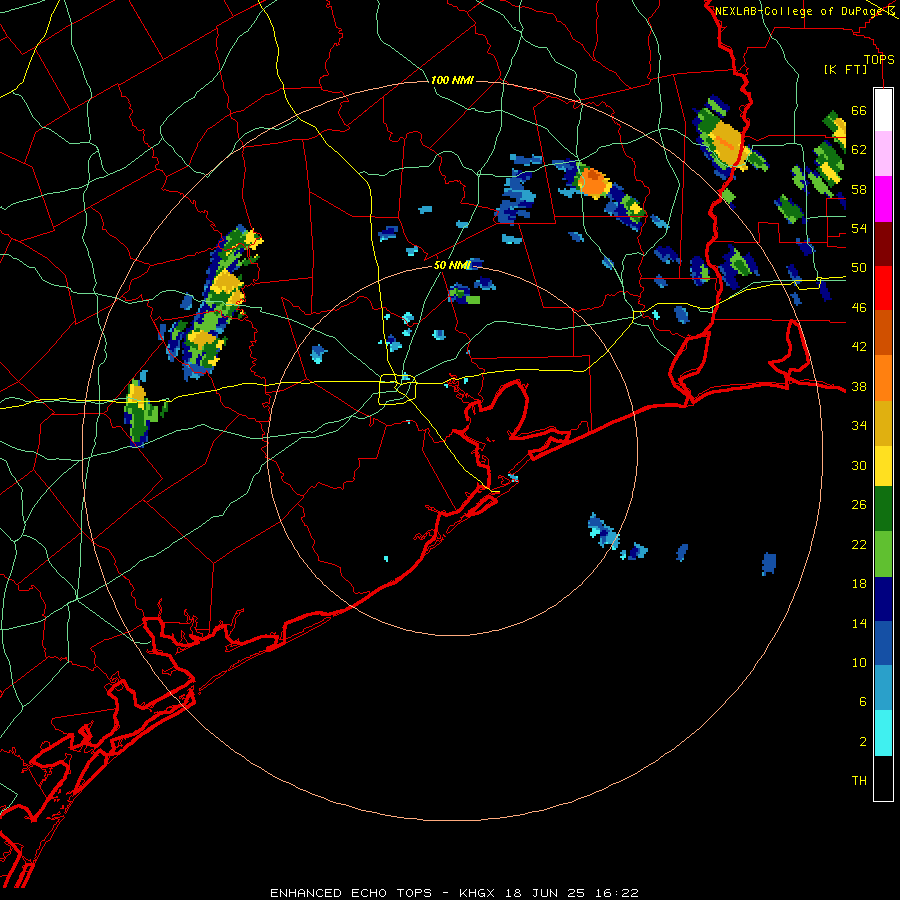Click the legend value "22"

coord(859,544)
